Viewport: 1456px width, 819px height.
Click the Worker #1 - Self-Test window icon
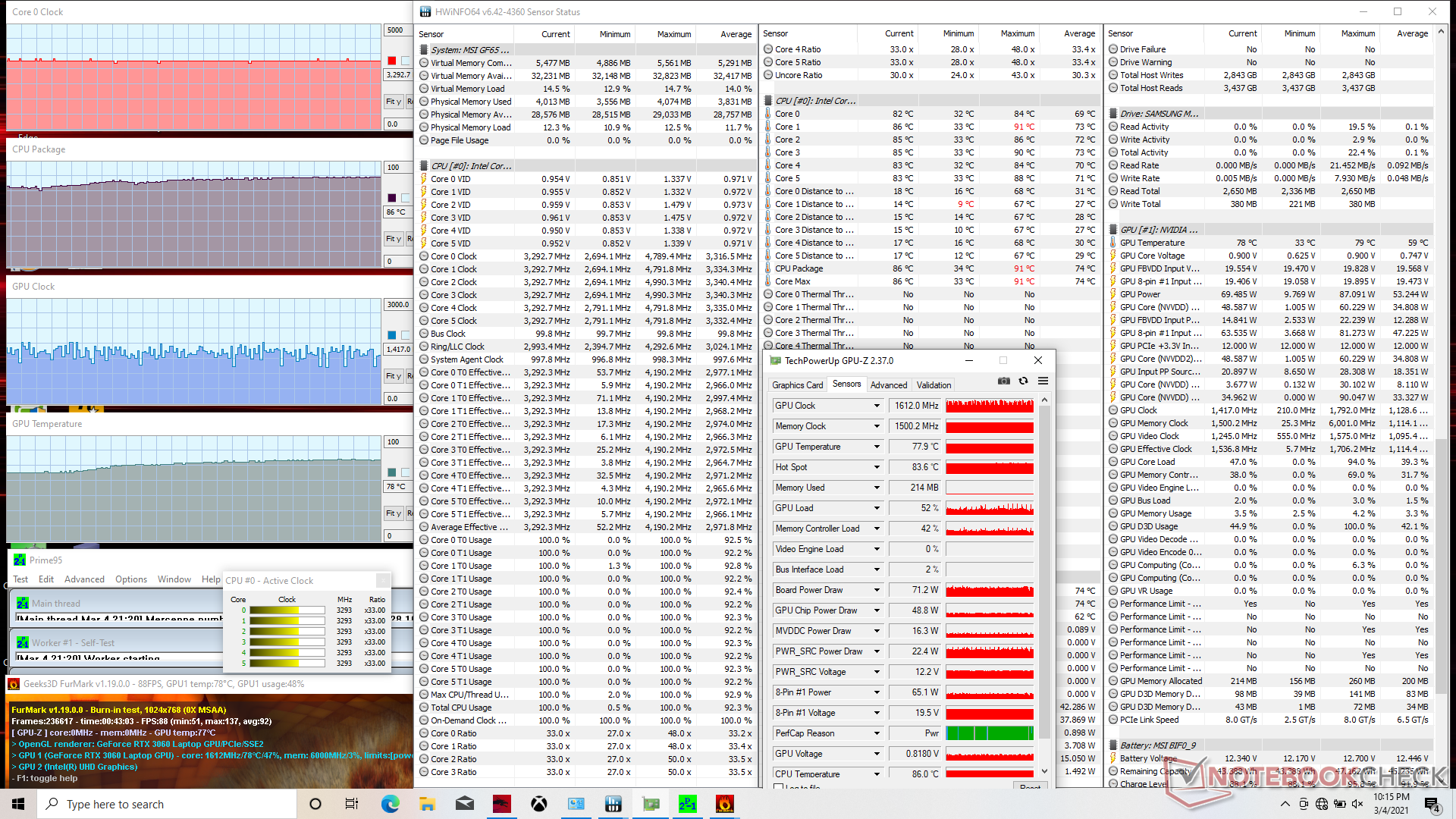click(x=23, y=642)
